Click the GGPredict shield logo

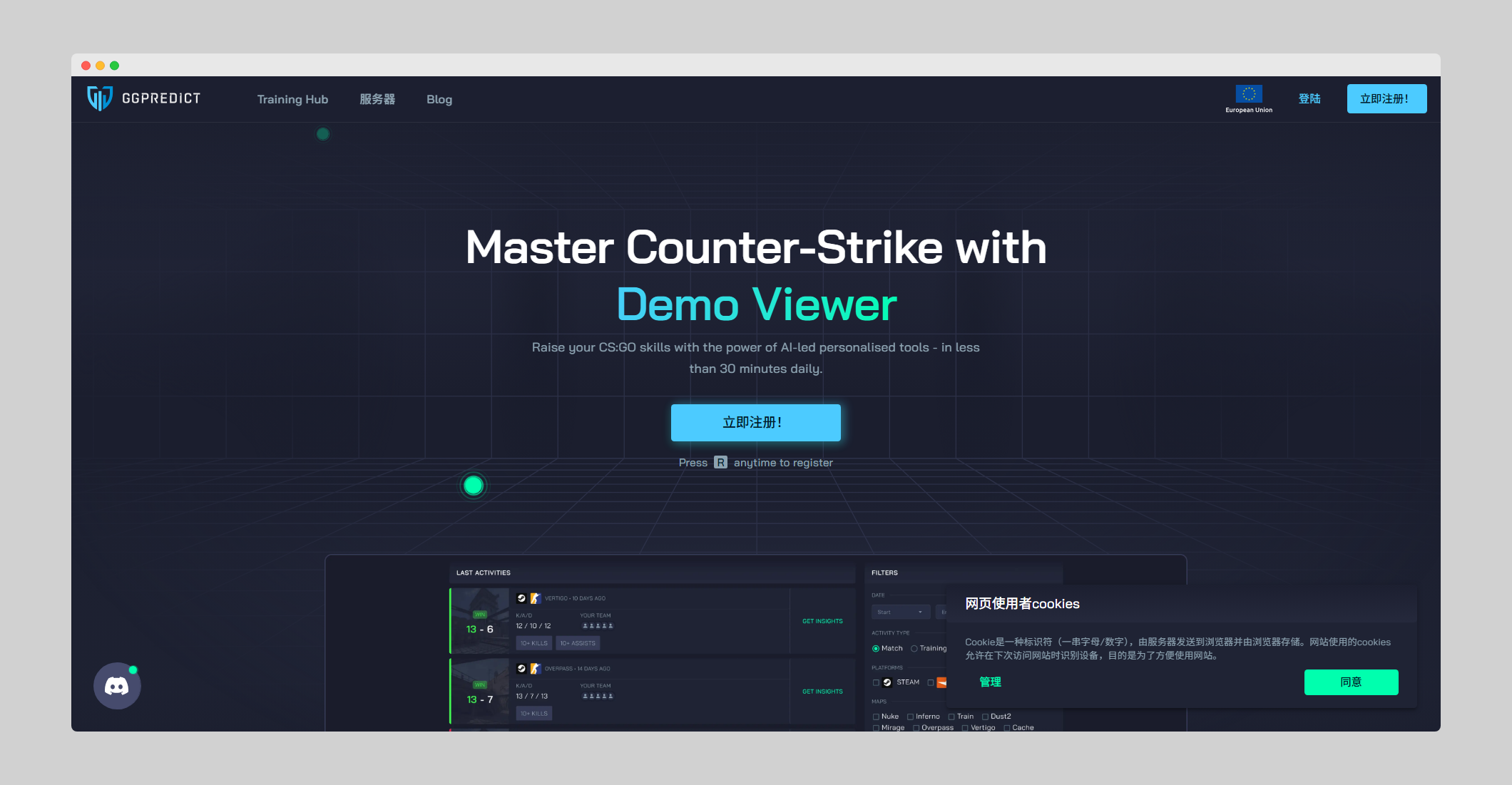point(100,98)
